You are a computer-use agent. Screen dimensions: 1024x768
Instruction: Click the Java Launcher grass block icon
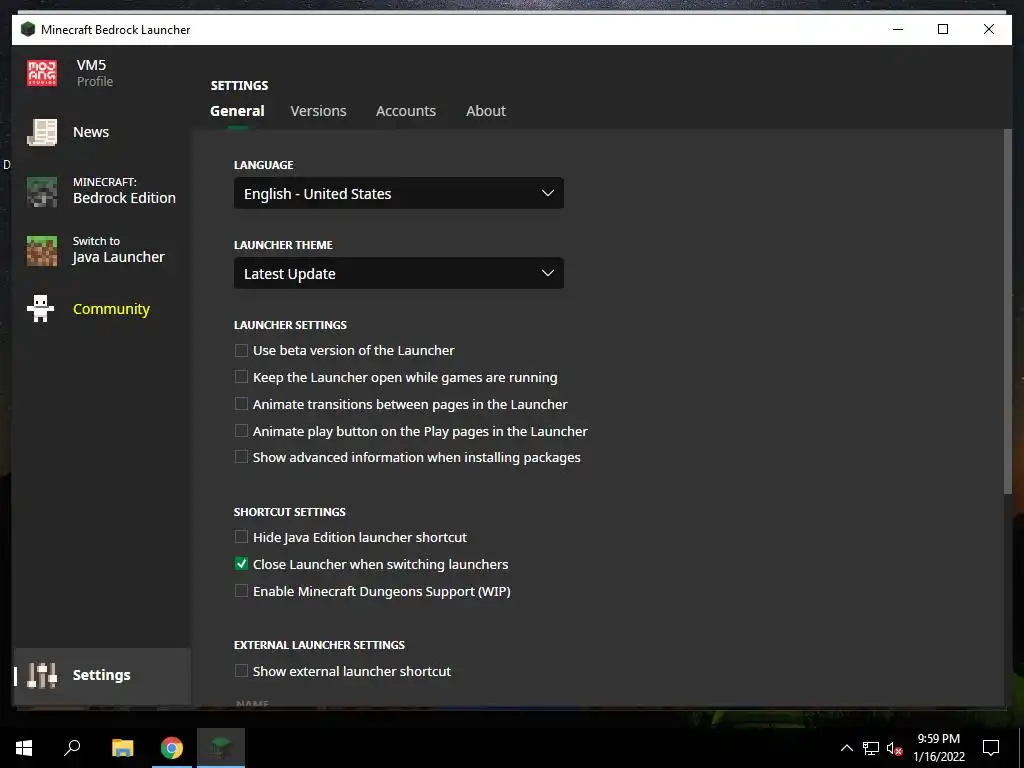coord(42,251)
